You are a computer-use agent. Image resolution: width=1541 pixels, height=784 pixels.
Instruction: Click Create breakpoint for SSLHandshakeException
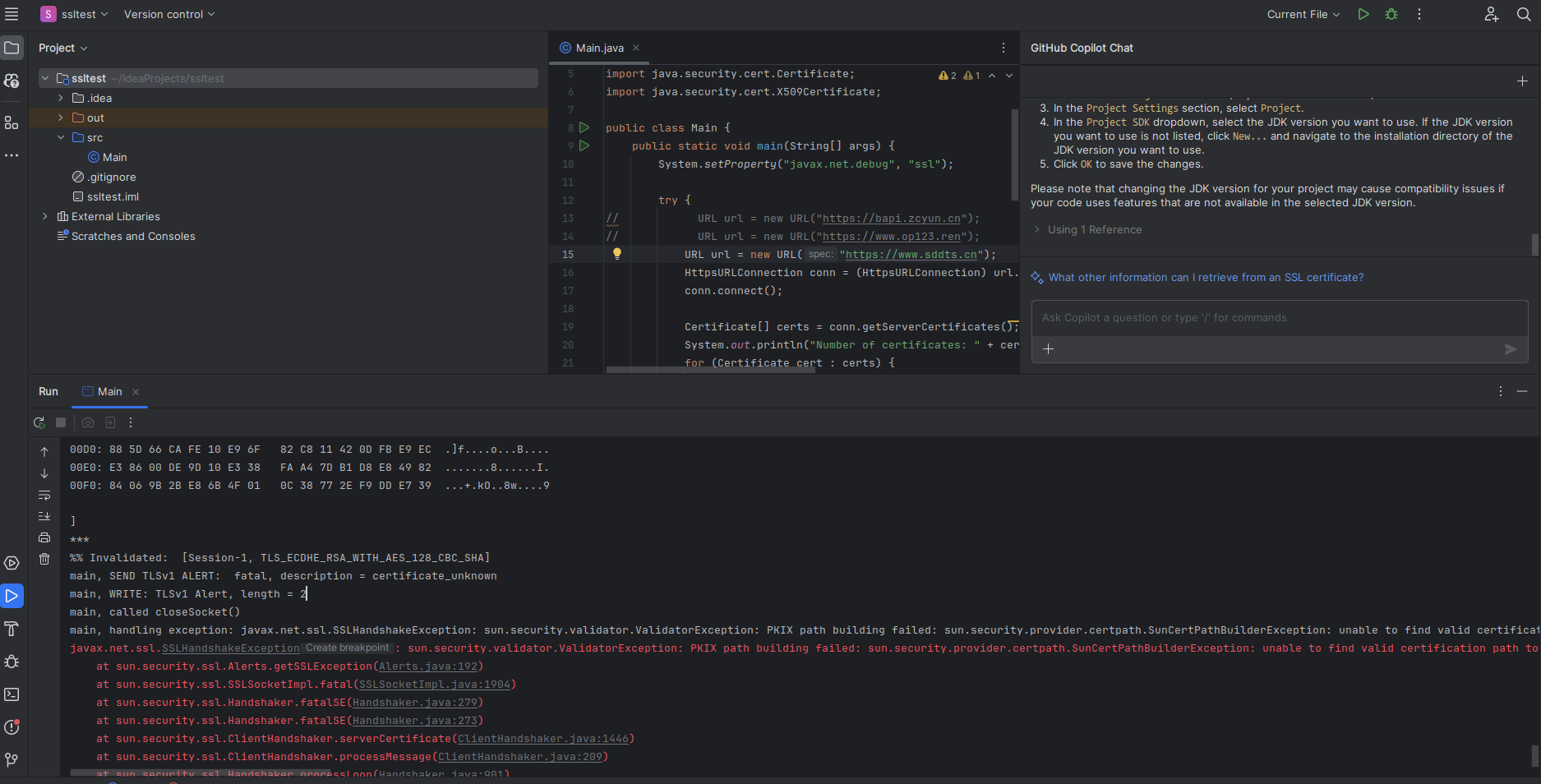[347, 648]
